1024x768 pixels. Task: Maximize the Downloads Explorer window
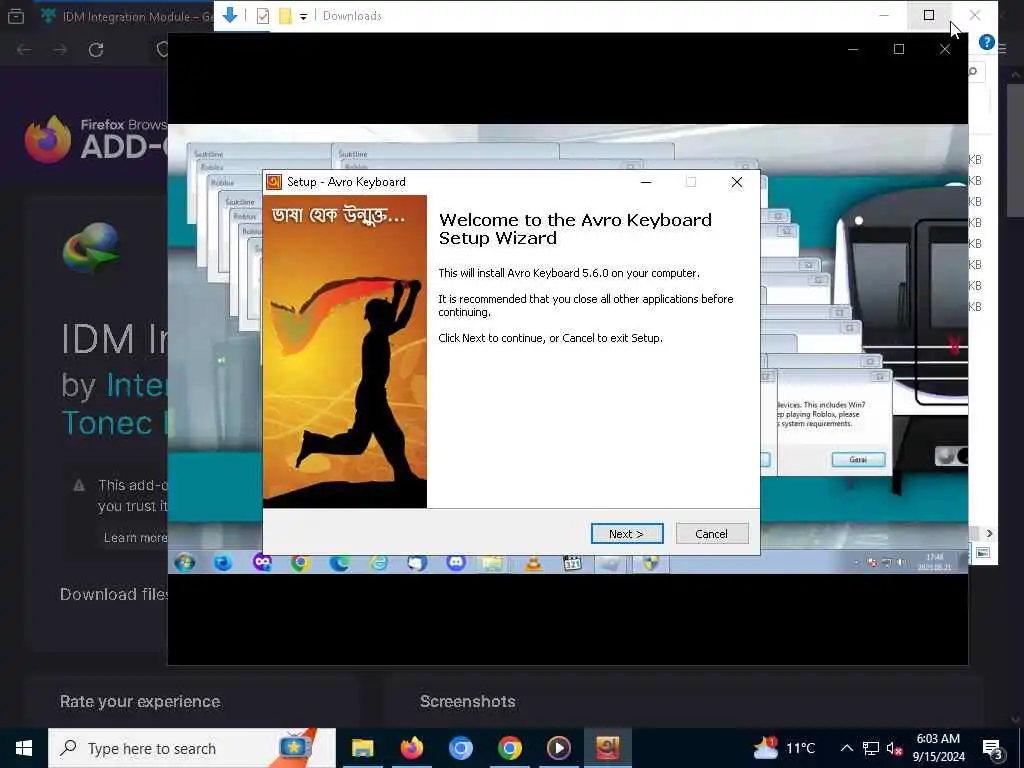[x=929, y=15]
